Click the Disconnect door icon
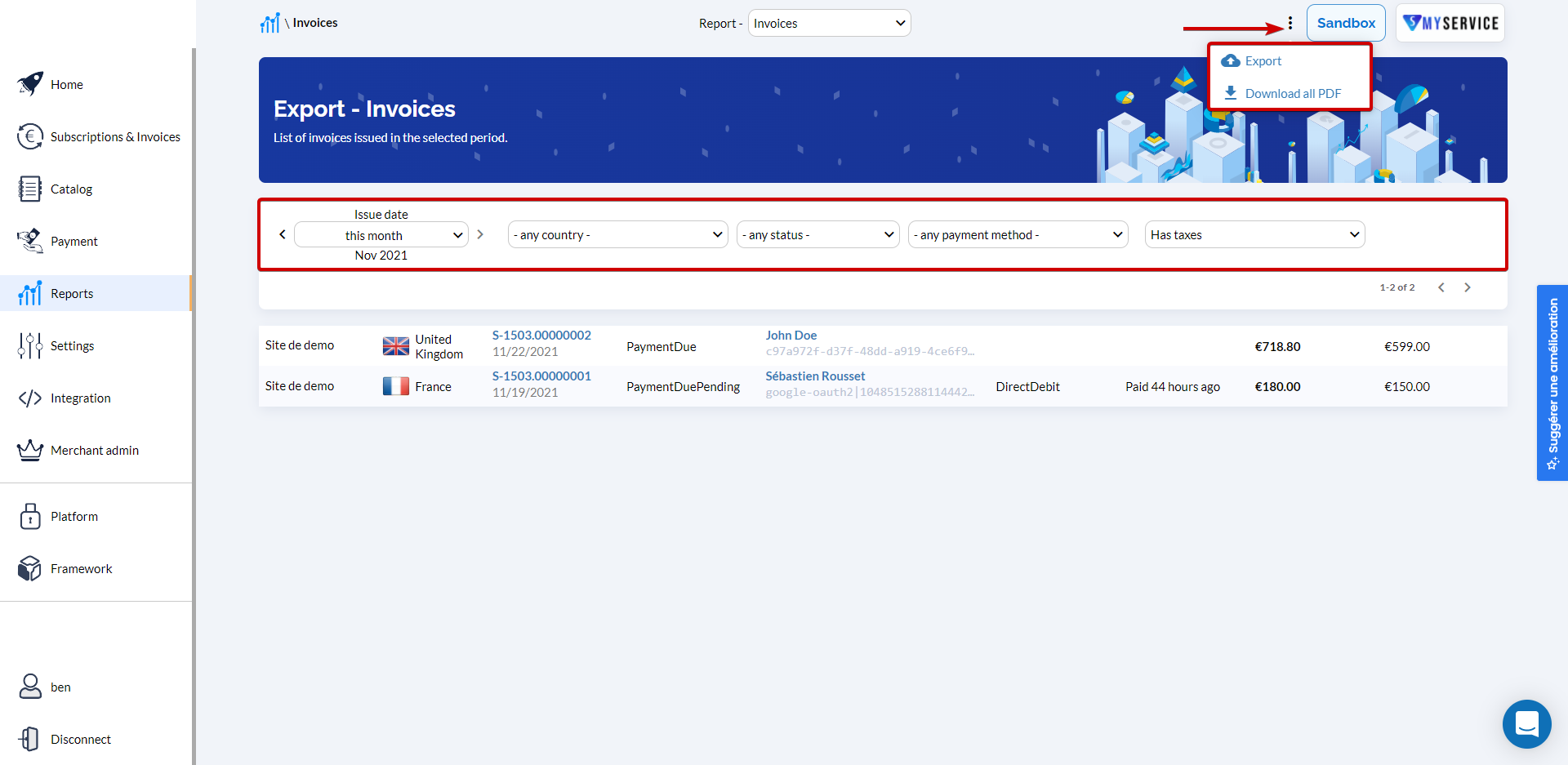Screen dimensions: 1568x765 30,739
